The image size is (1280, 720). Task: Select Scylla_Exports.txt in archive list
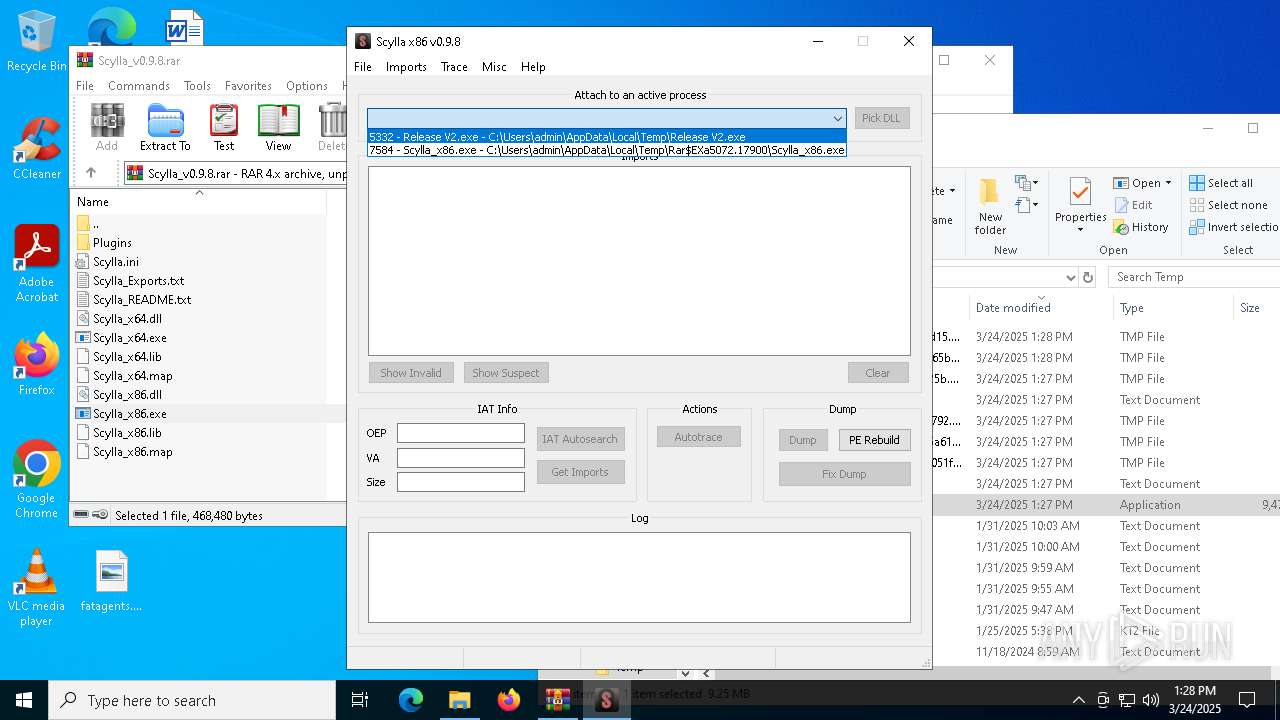click(138, 281)
